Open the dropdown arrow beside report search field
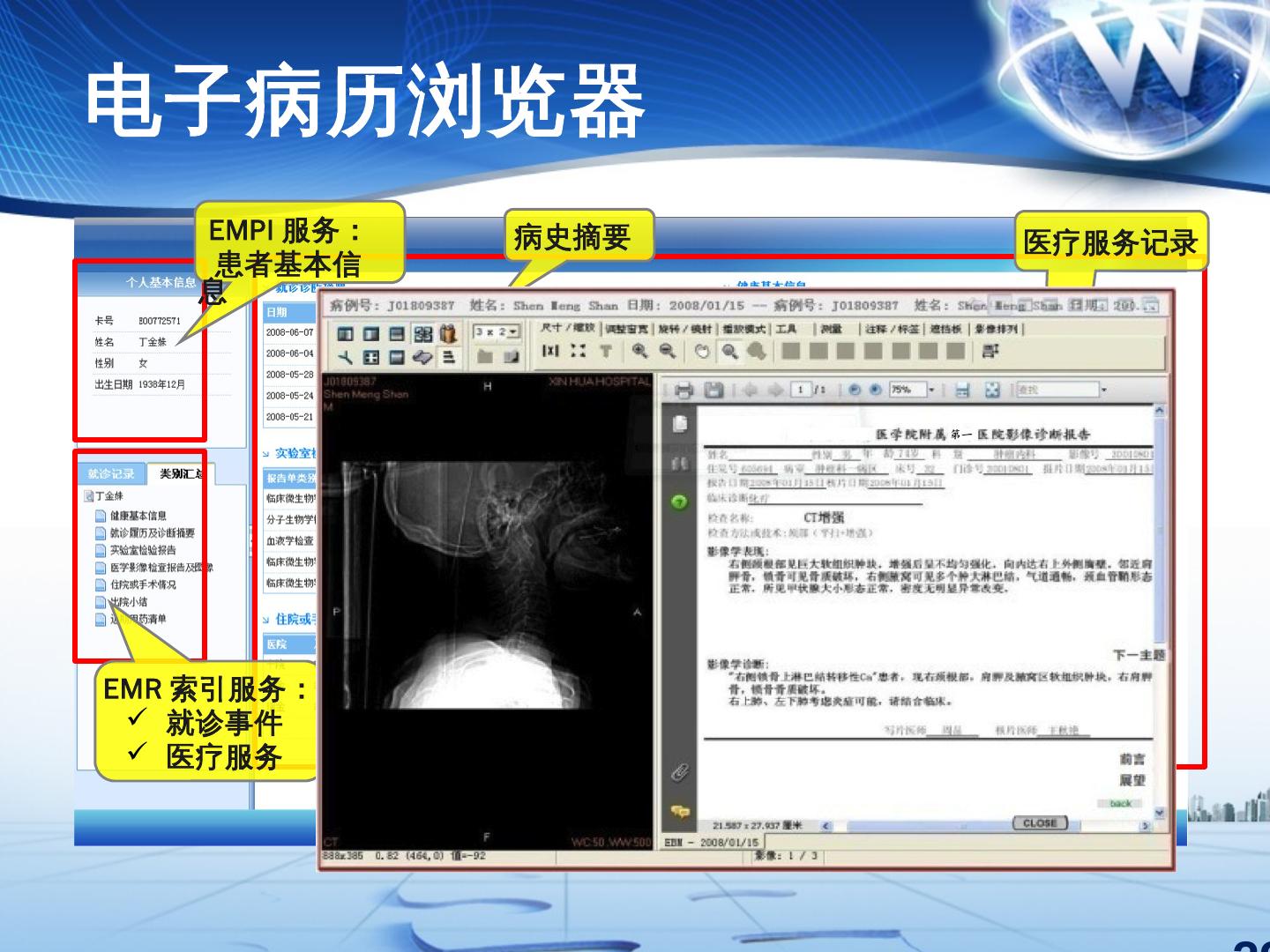This screenshot has width=1270, height=952. [1103, 390]
